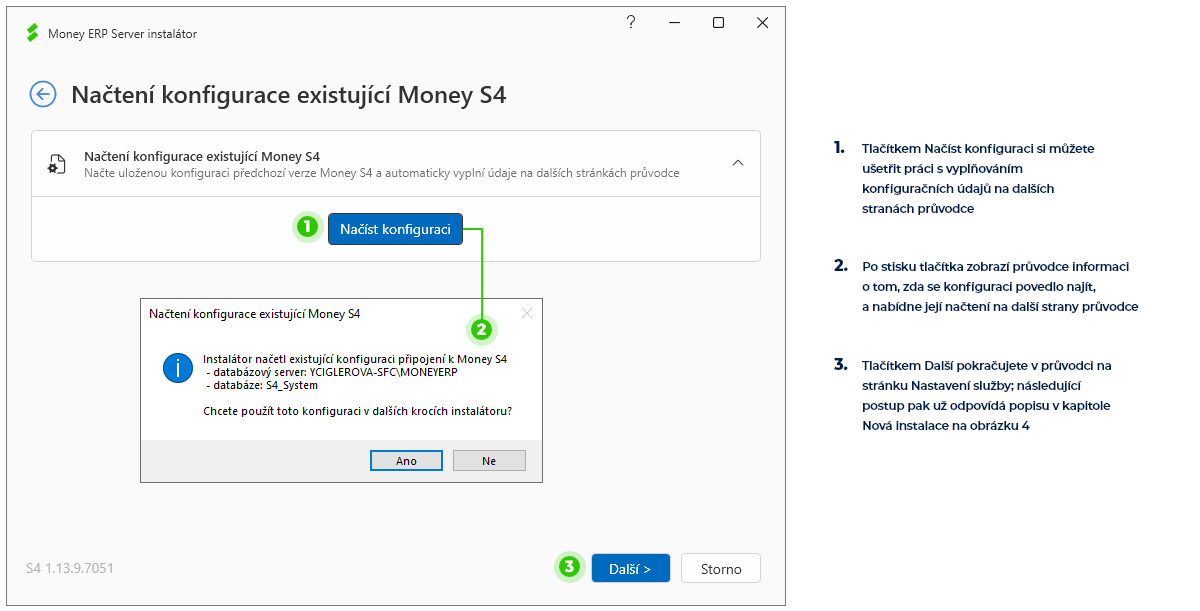Decline with the Ne button
Screen dimensions: 1200x611
tap(489, 460)
